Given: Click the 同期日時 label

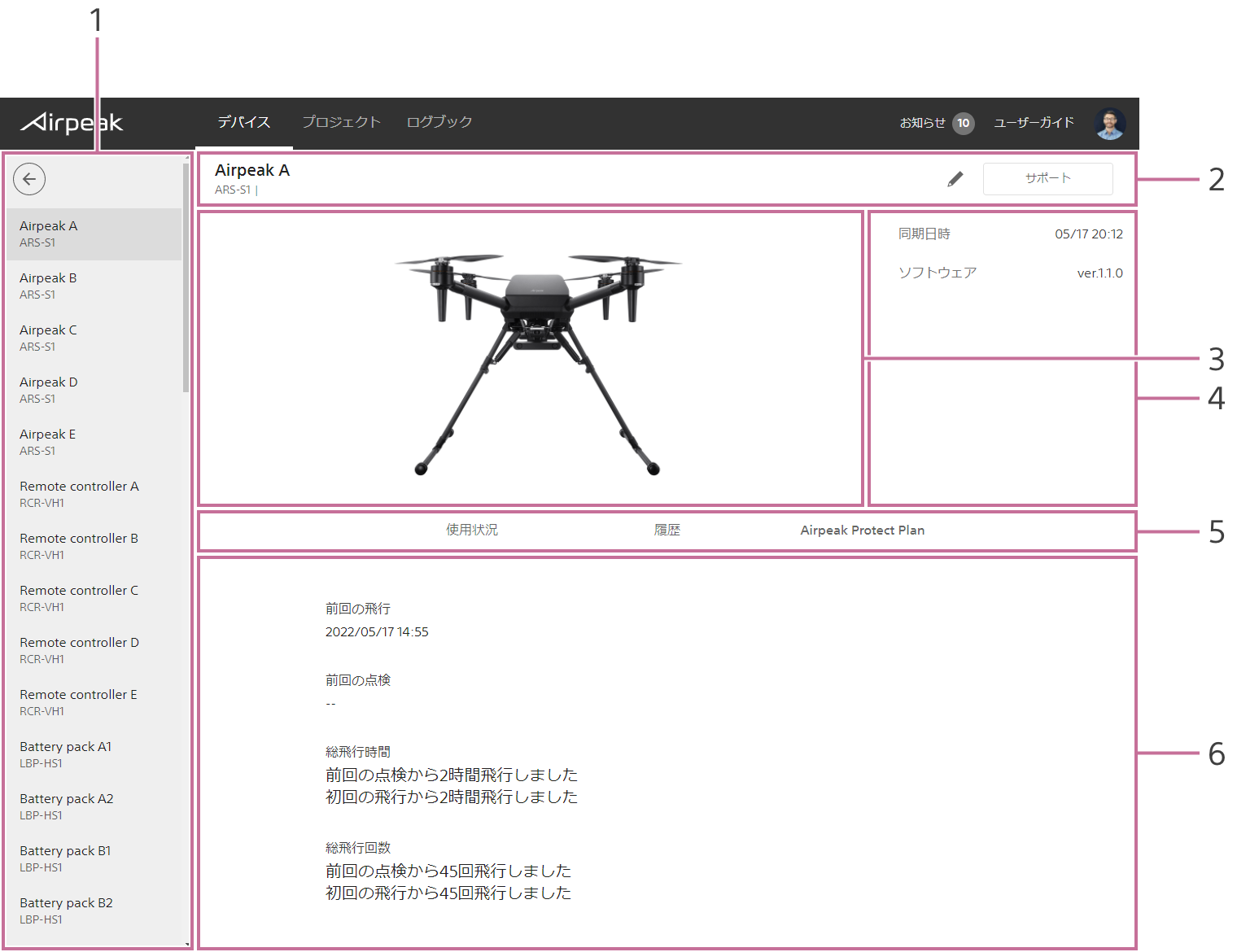Looking at the screenshot, I should 924,234.
